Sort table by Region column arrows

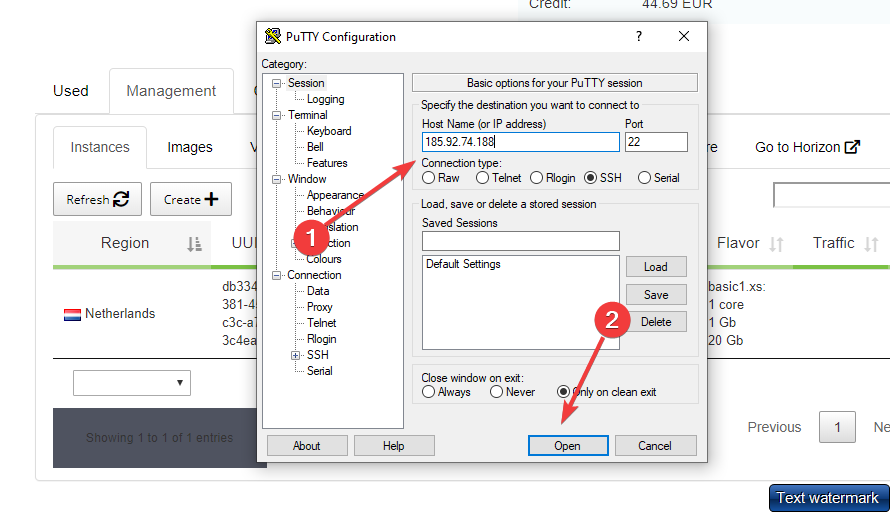pyautogui.click(x=194, y=244)
